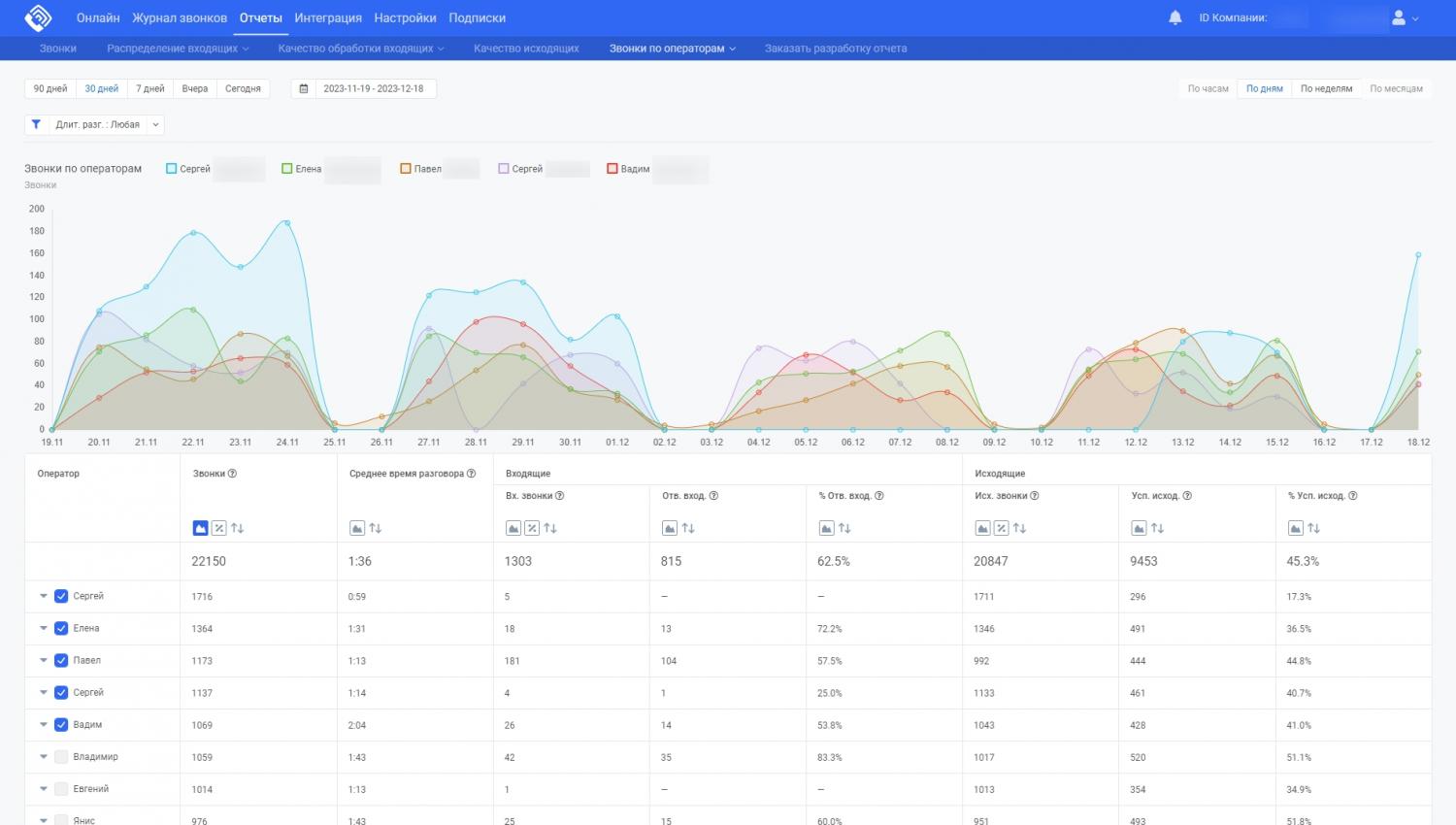Uncheck the Елена operator checkbox
The height and width of the screenshot is (825, 1456).
coord(61,628)
